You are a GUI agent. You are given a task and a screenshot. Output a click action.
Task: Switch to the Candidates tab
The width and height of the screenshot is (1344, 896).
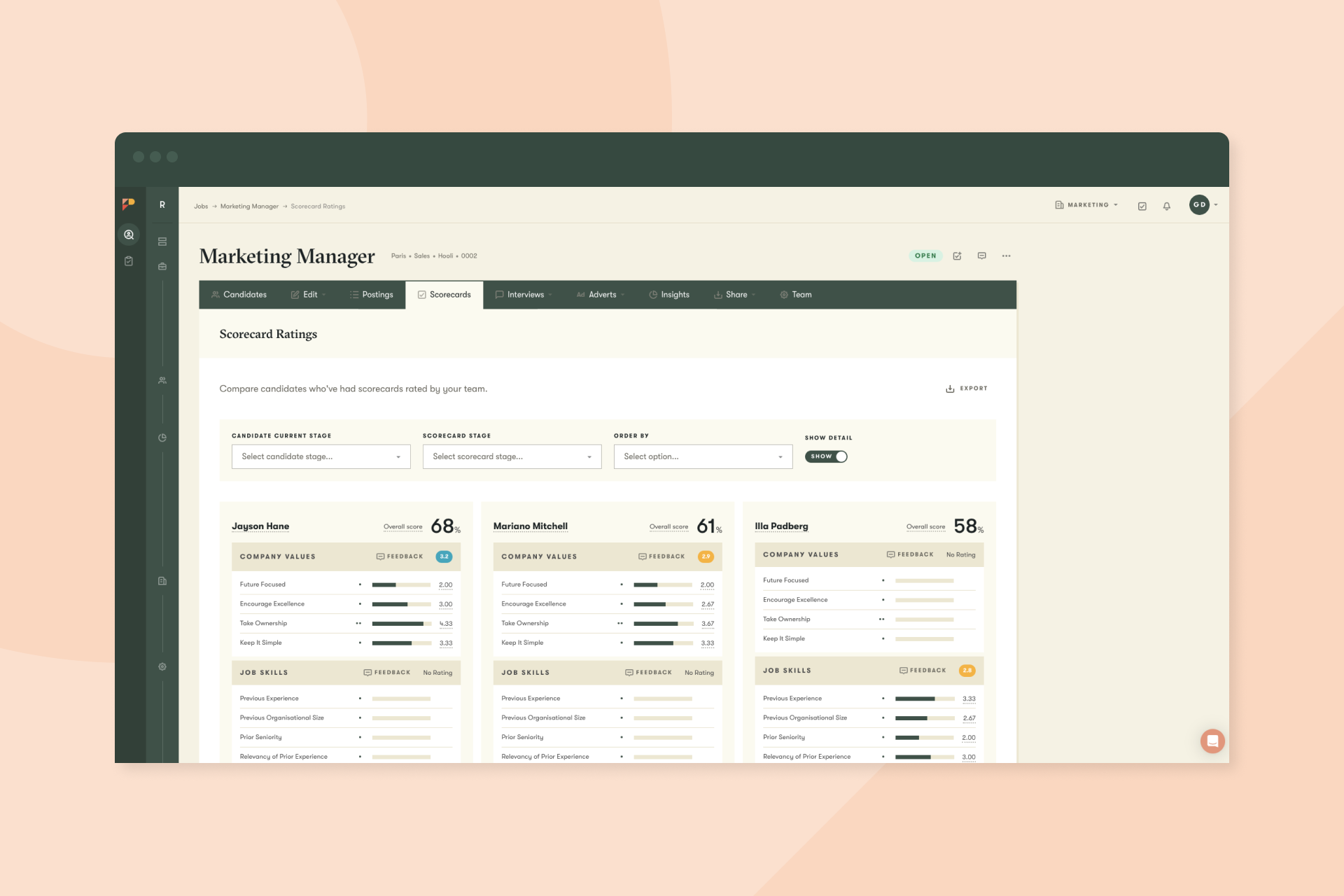click(239, 295)
